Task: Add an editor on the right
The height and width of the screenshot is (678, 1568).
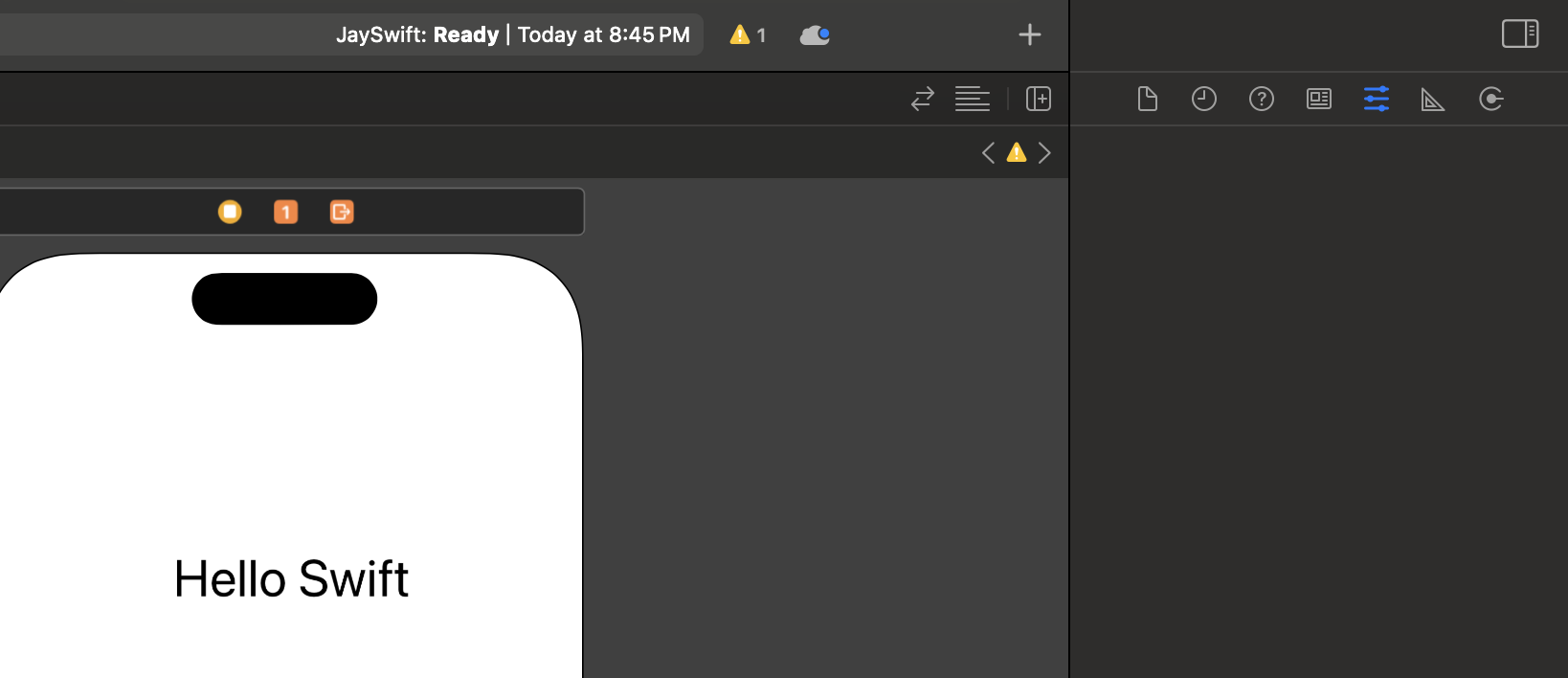Action: 1039,99
